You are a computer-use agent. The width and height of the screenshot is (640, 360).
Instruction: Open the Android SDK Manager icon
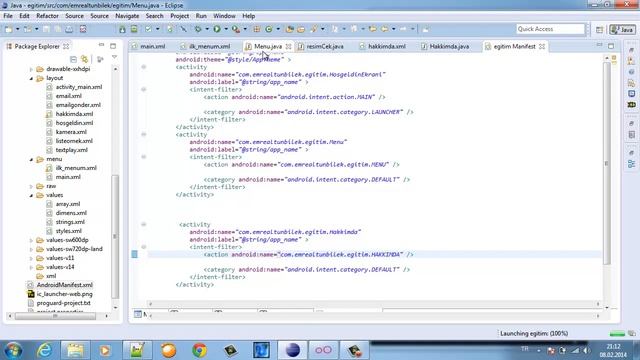[122, 29]
